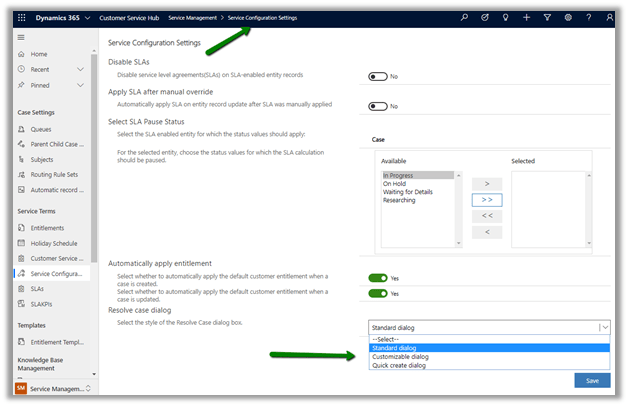628x406 pixels.
Task: Click Customer Service Hub in header
Action: 129,18
